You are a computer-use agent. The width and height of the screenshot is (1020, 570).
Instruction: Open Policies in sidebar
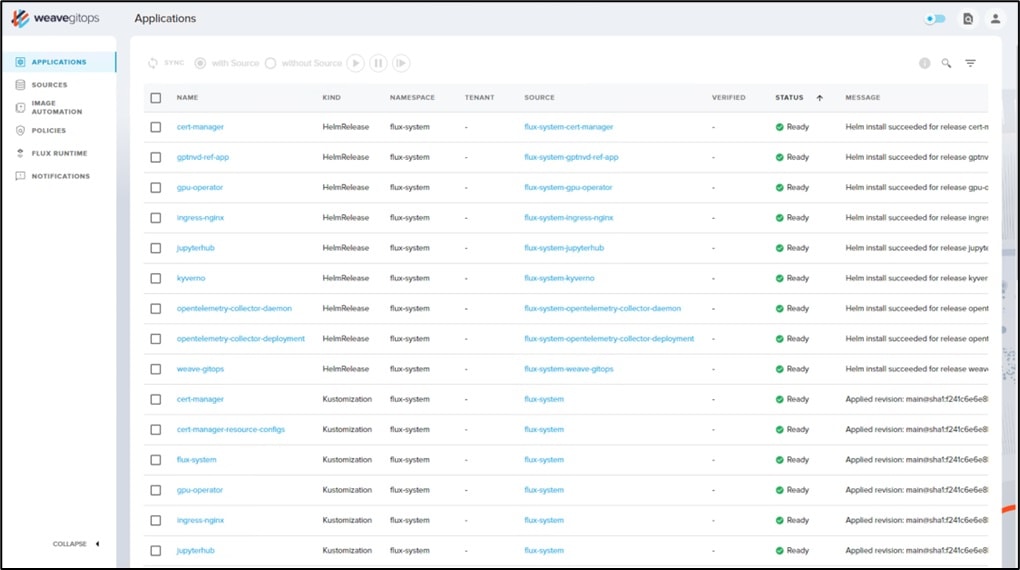click(49, 130)
